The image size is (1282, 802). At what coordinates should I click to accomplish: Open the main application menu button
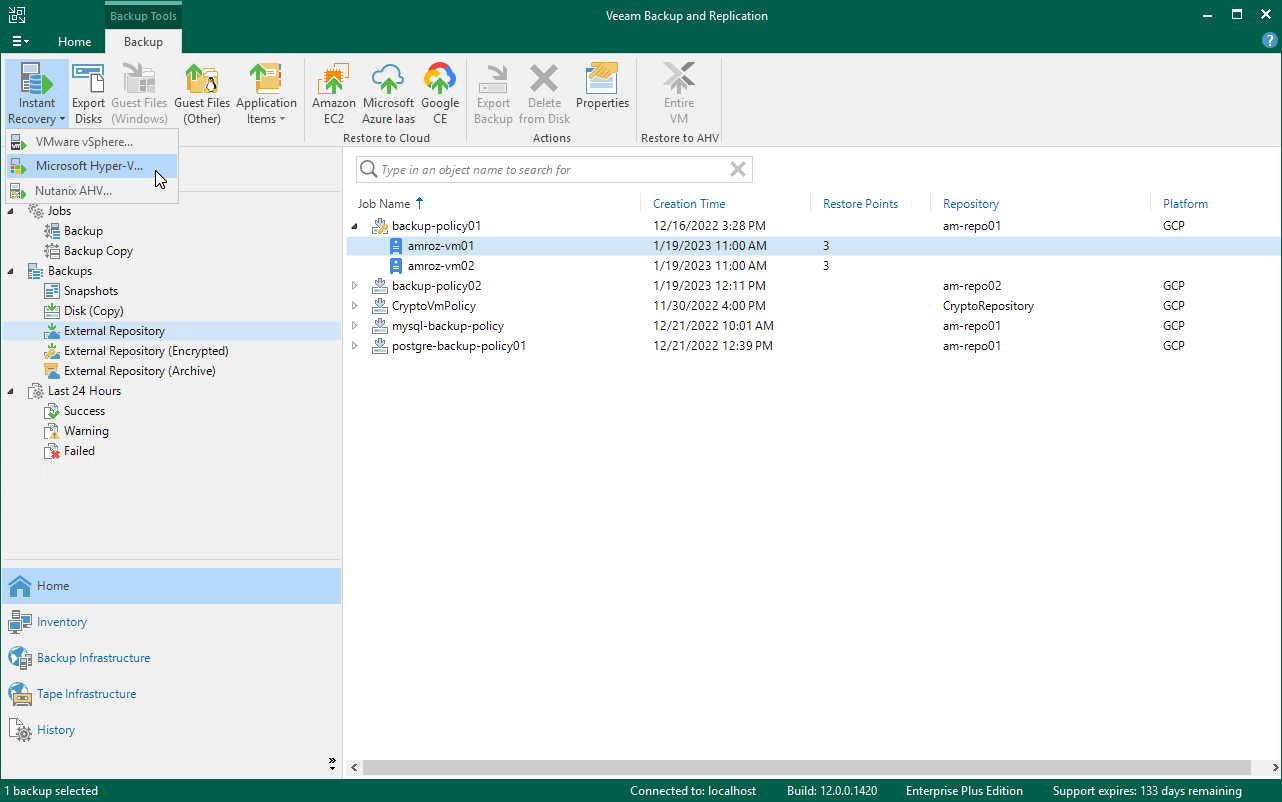pos(20,42)
